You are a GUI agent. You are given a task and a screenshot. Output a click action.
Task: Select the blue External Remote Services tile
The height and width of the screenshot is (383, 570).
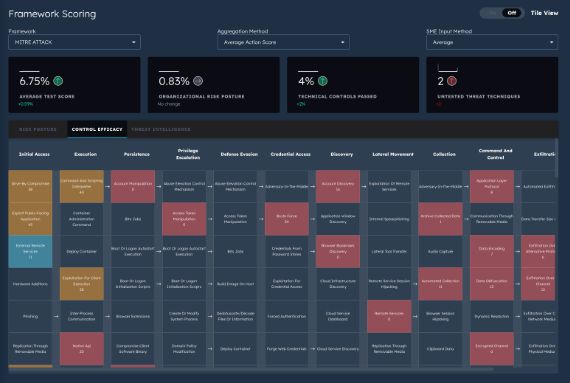tap(30, 251)
